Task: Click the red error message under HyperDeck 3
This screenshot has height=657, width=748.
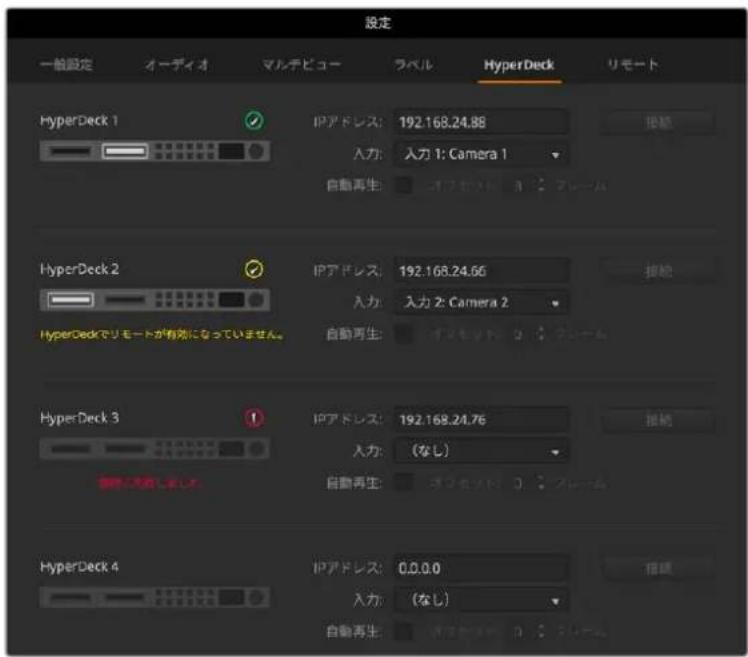Action: coord(149,483)
